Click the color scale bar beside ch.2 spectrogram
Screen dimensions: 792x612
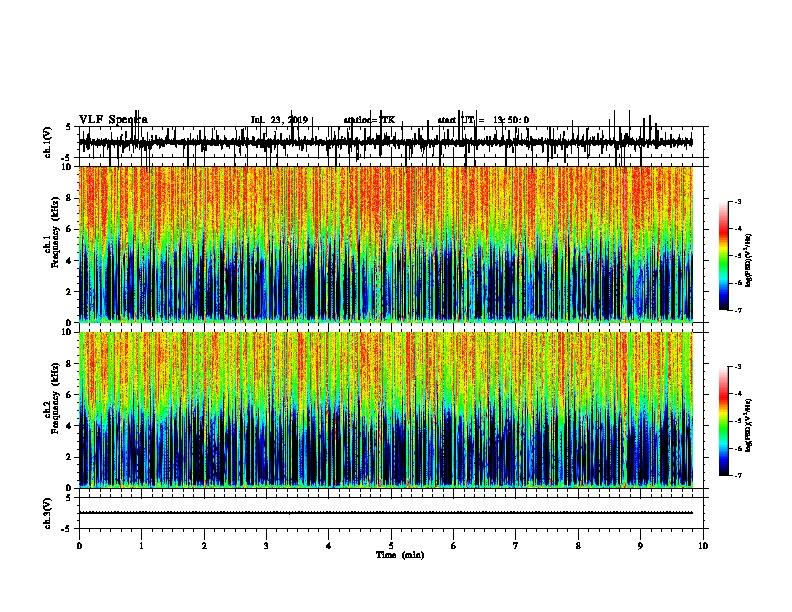pyautogui.click(x=723, y=421)
